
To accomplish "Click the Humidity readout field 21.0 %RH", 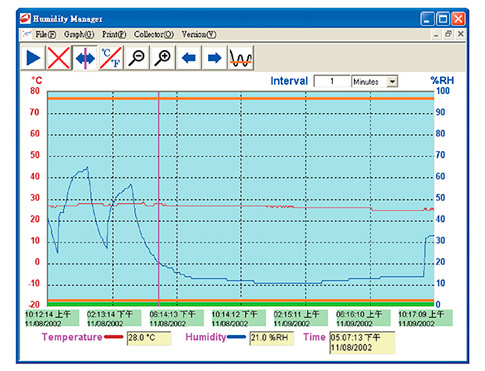I will 272,338.
